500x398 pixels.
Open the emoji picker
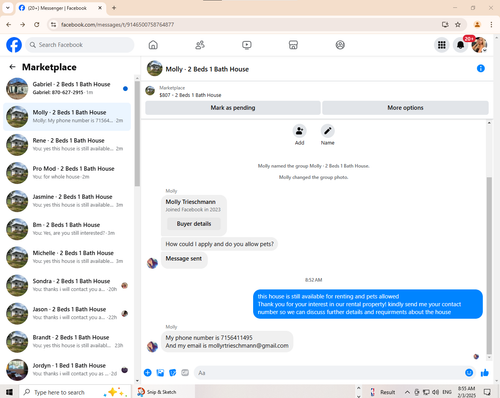click(469, 373)
